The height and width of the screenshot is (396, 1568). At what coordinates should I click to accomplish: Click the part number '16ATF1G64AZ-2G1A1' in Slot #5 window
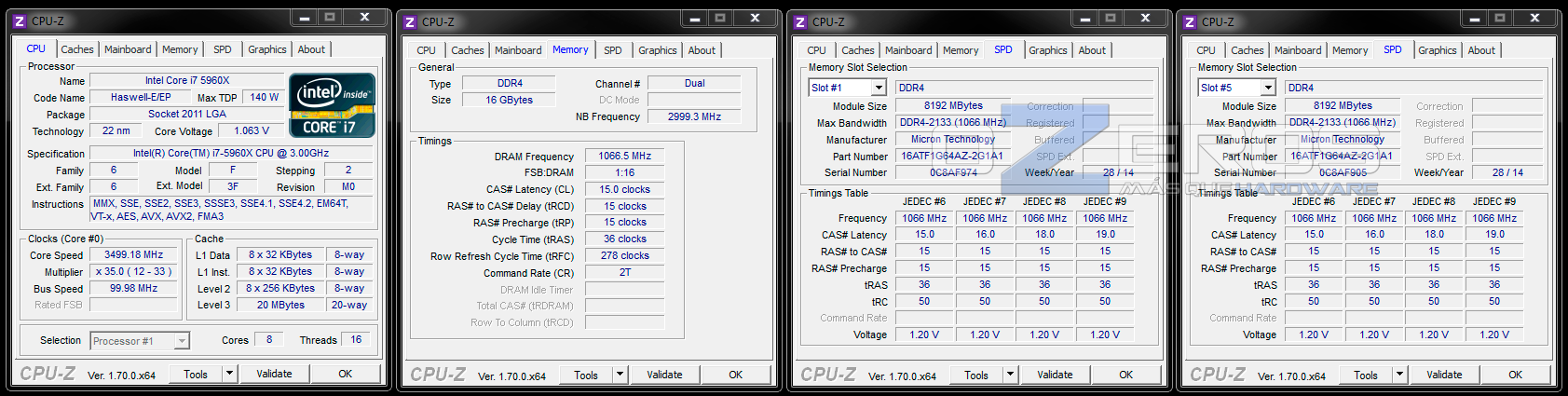pyautogui.click(x=1343, y=156)
